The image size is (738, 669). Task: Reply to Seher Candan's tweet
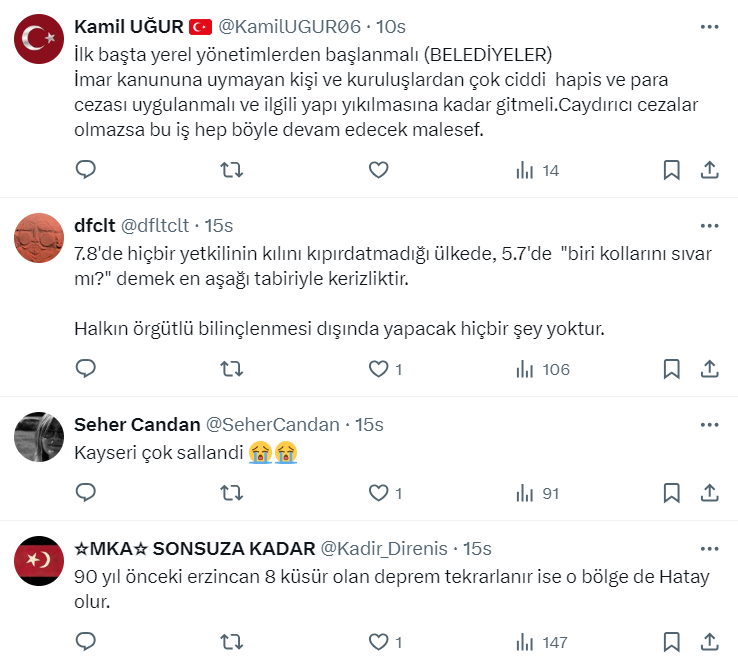(86, 493)
